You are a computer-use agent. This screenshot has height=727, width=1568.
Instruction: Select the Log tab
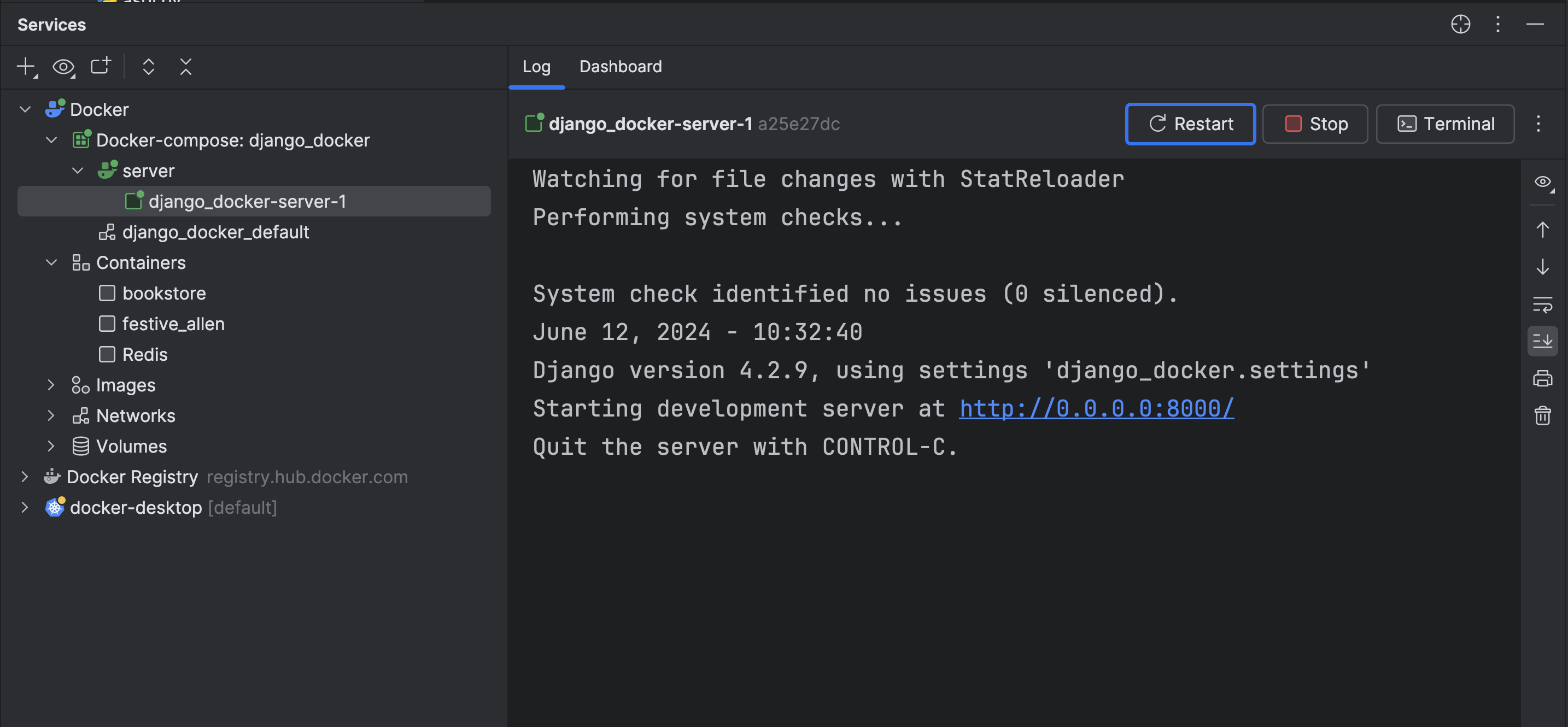(x=537, y=67)
